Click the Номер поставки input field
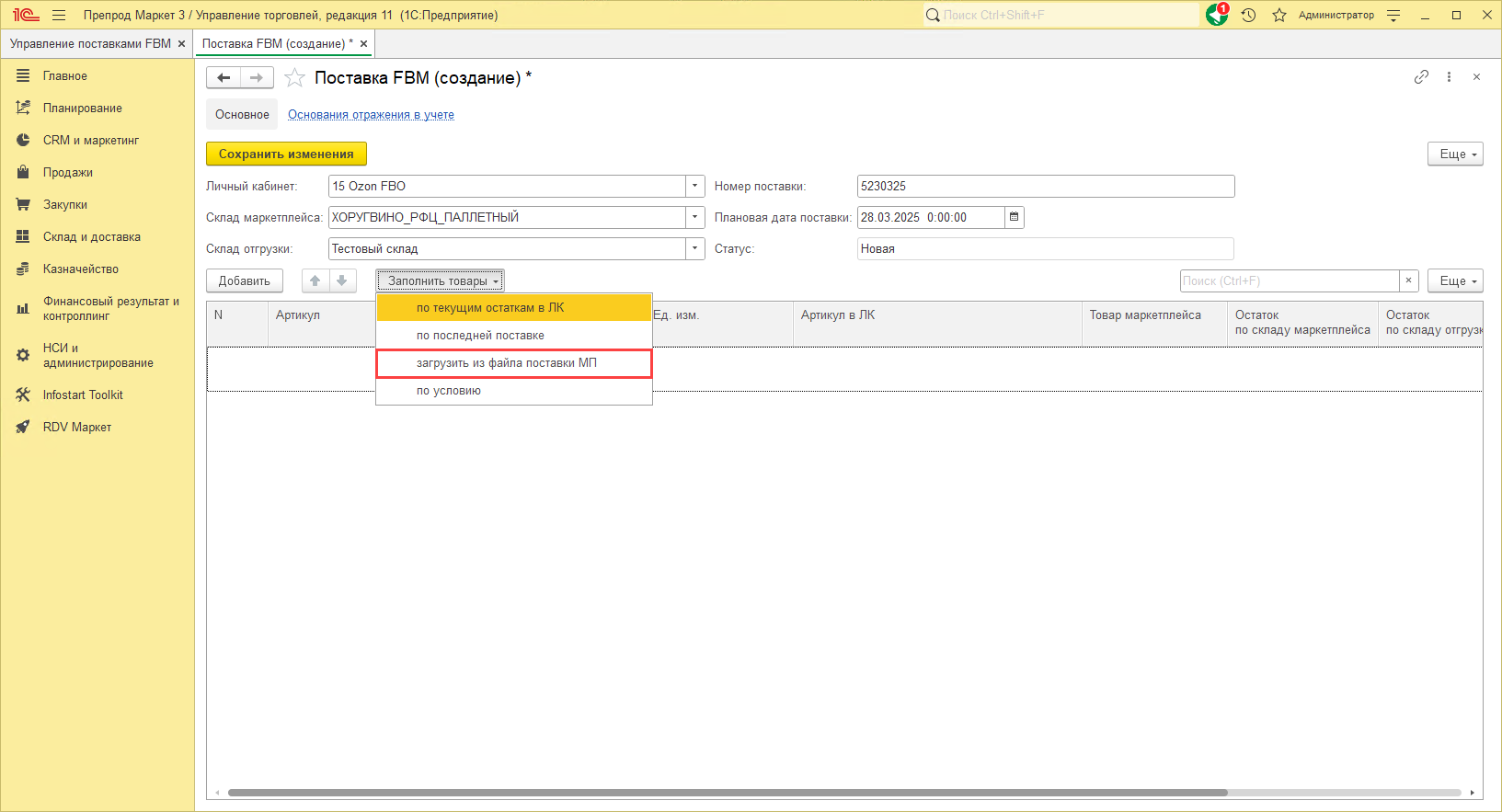The height and width of the screenshot is (812, 1502). 1045,186
